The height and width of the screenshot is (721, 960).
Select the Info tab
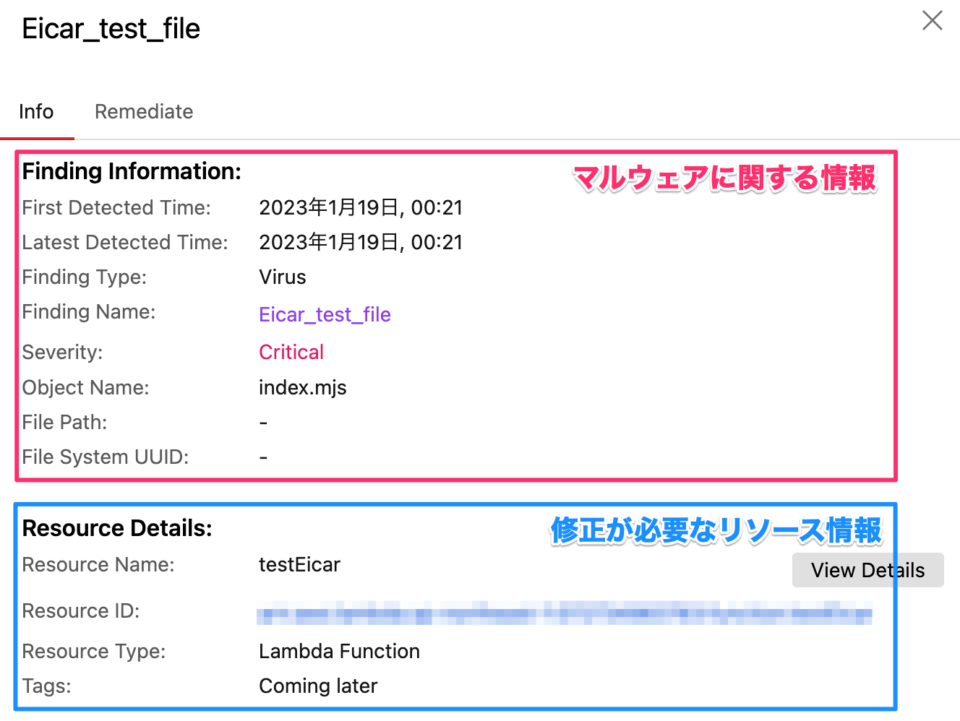(x=36, y=111)
